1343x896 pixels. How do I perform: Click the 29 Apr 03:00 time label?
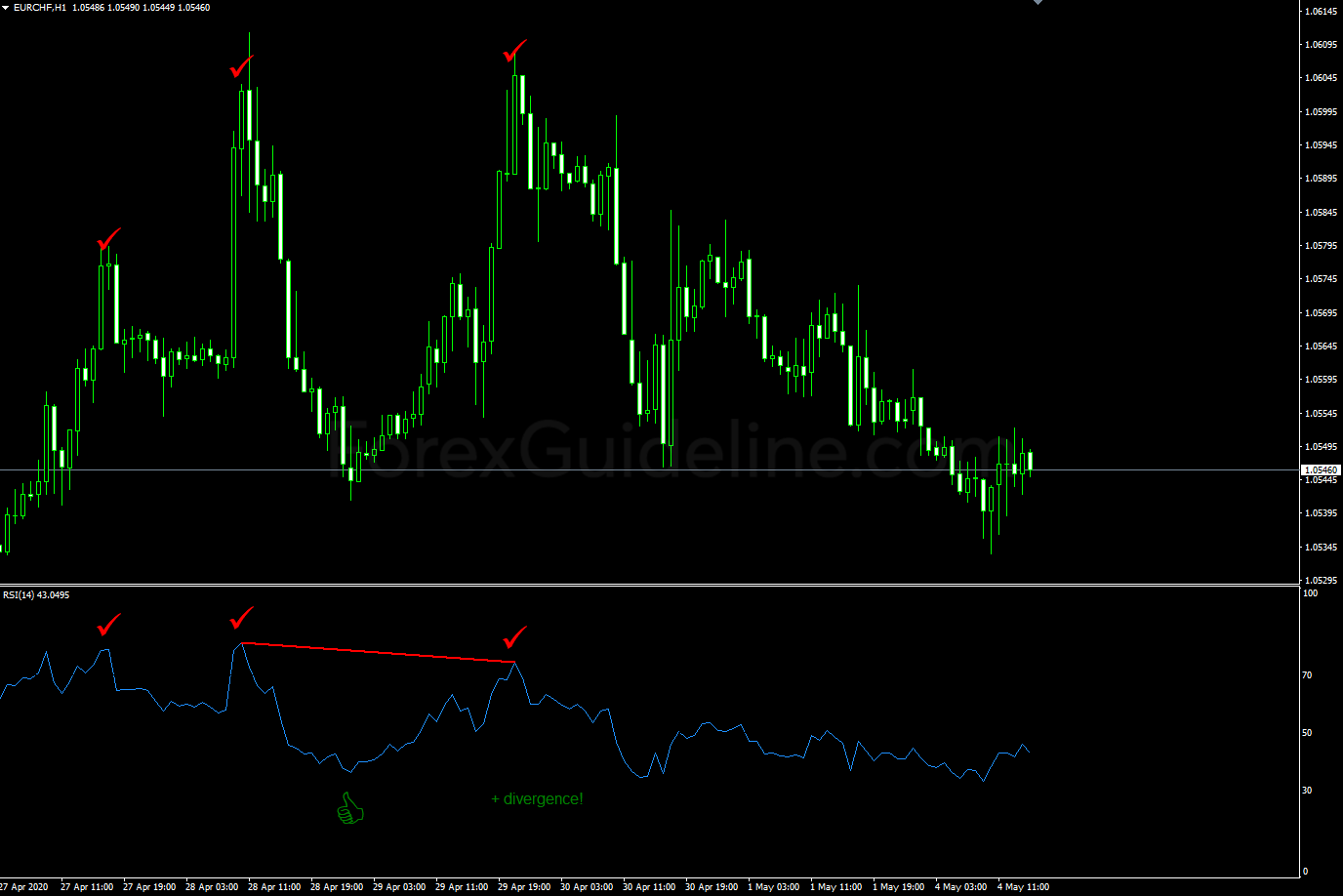399,887
